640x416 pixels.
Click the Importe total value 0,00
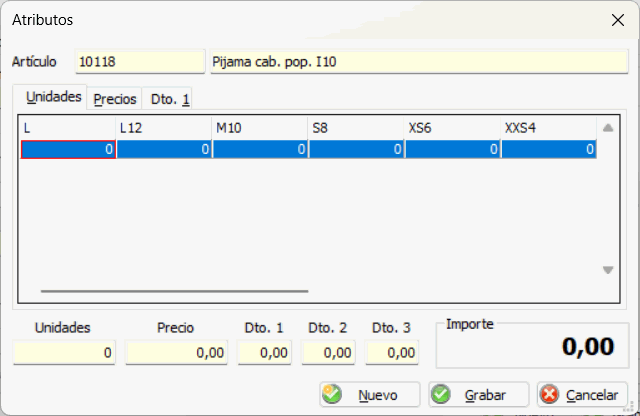(588, 347)
